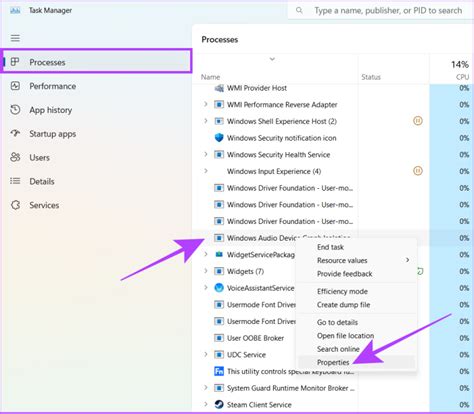Expand the Widgets (7) group
Screen dimensions: 474x414
pos(206,271)
